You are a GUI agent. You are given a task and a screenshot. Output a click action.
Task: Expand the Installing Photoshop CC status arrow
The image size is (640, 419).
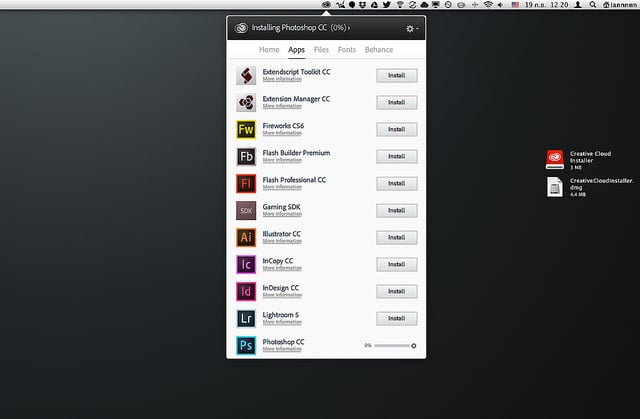(349, 28)
